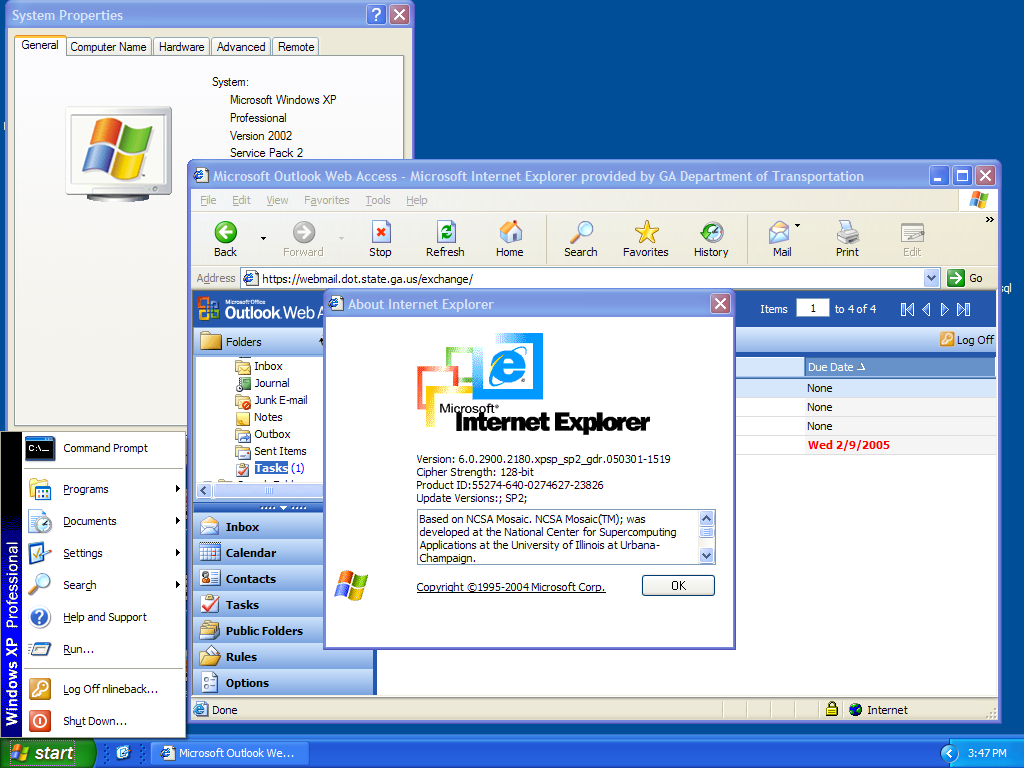Image resolution: width=1024 pixels, height=768 pixels.
Task: Click the Print toolbar icon
Action: (847, 239)
